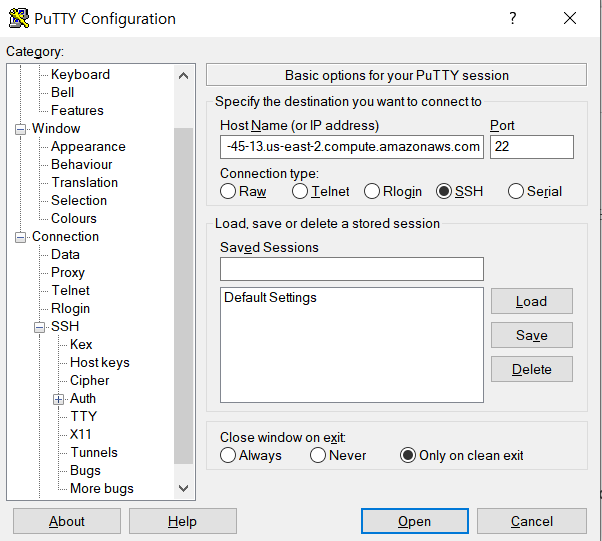Close the PuTTY Configuration window
The height and width of the screenshot is (541, 602).
click(570, 18)
